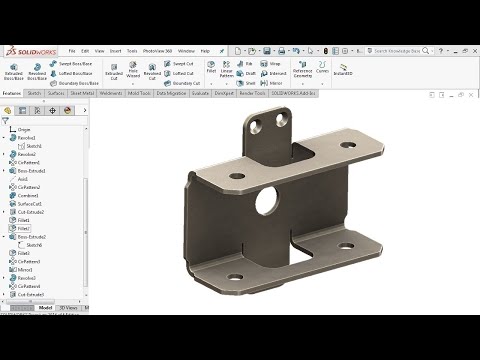
Task: Open Linear Pattern dropdown arrow
Action: click(x=227, y=84)
